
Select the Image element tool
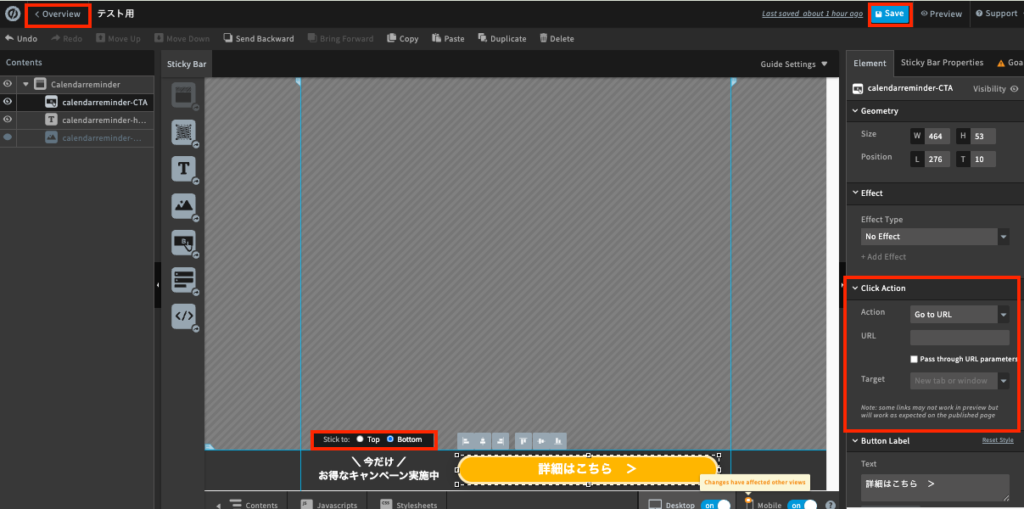click(x=183, y=205)
